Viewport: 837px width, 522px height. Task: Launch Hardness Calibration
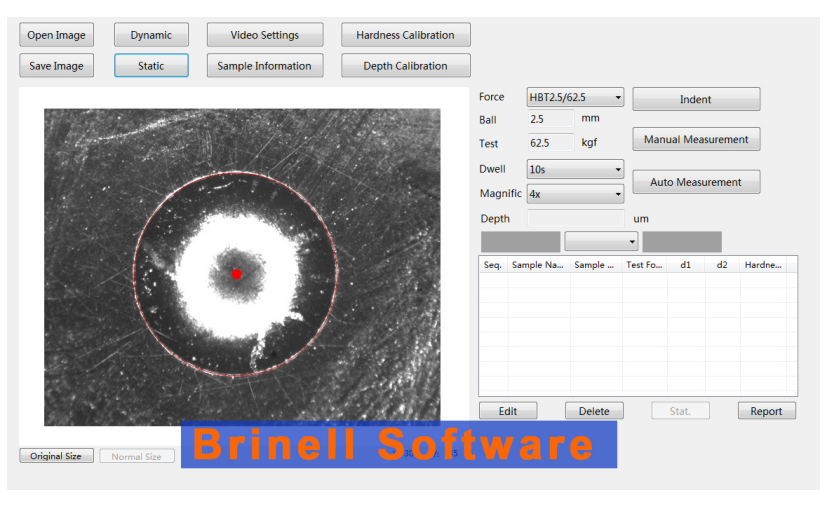pos(405,35)
